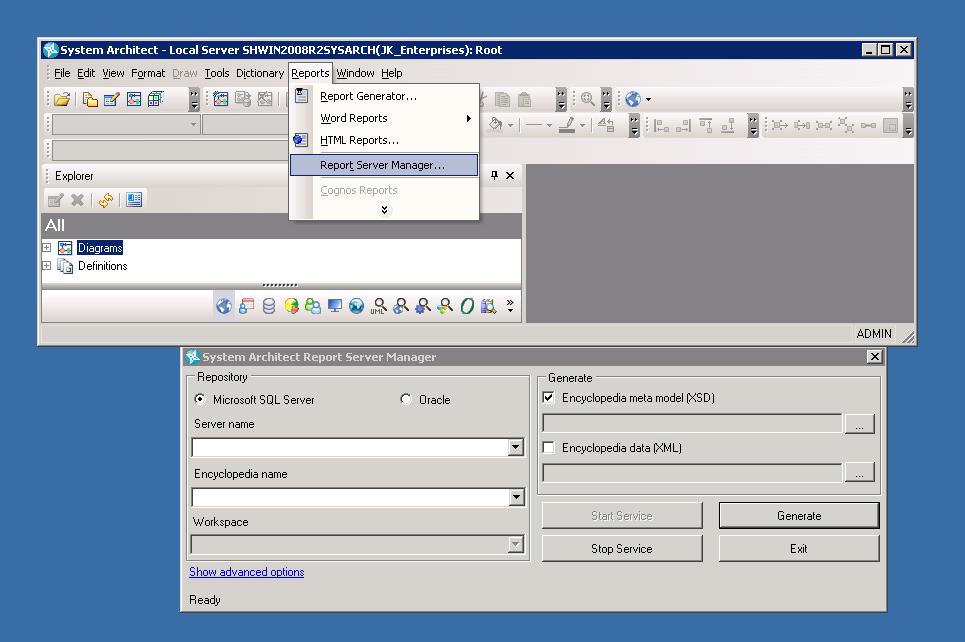This screenshot has height=642, width=965.
Task: Select the database cylinder icon in Explorer strip
Action: [269, 306]
